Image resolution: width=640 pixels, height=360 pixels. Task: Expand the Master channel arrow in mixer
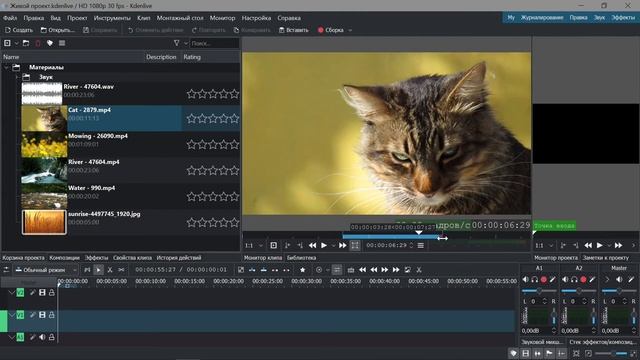[x=607, y=280]
